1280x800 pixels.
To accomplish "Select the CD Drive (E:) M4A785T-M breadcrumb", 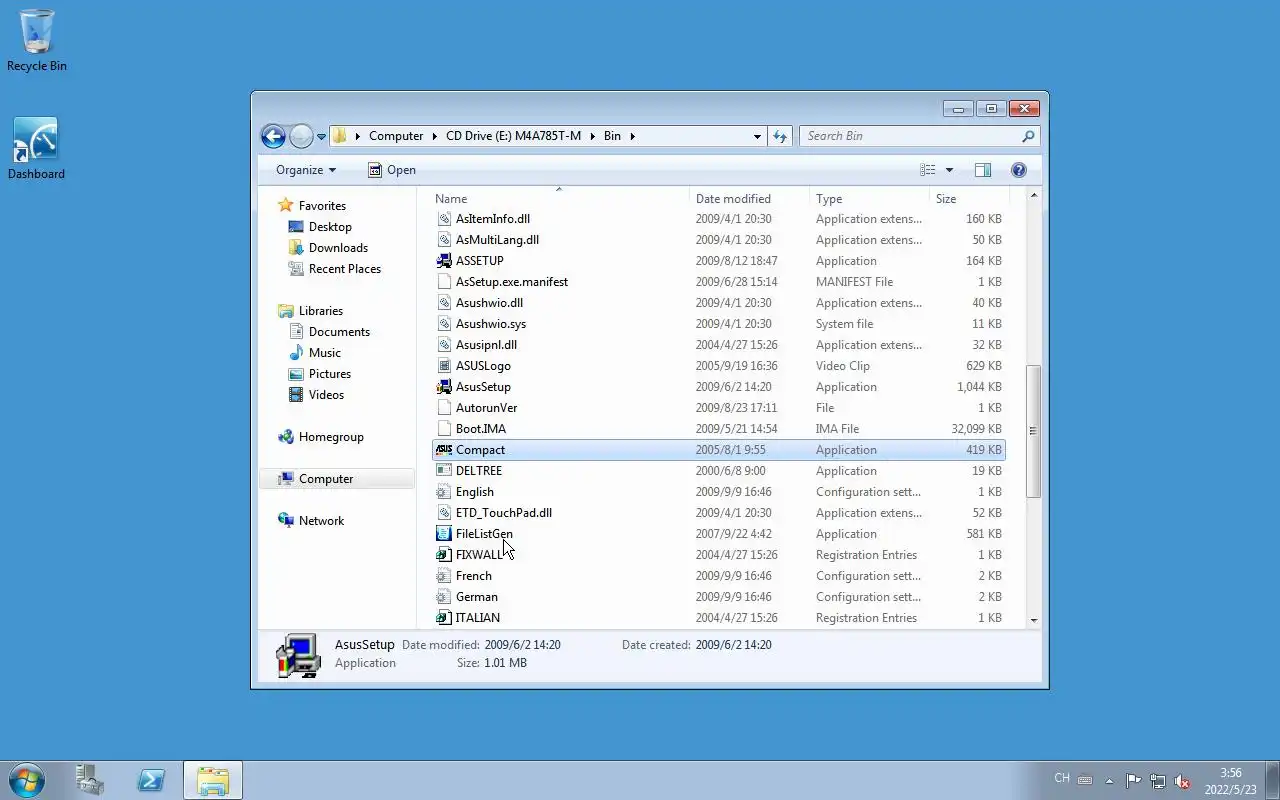I will [x=513, y=136].
